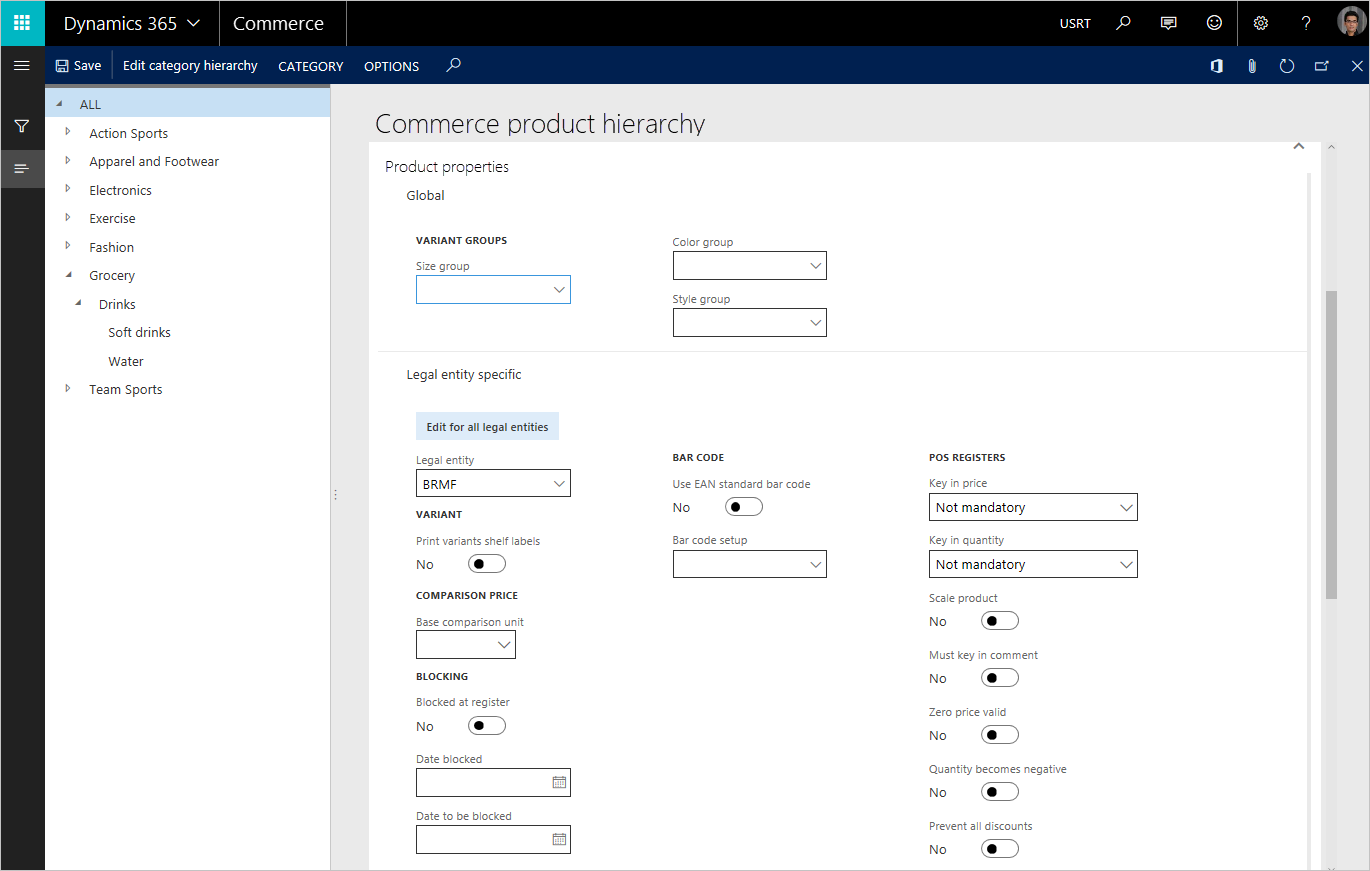Attach a file using the paperclip icon

pos(1252,65)
